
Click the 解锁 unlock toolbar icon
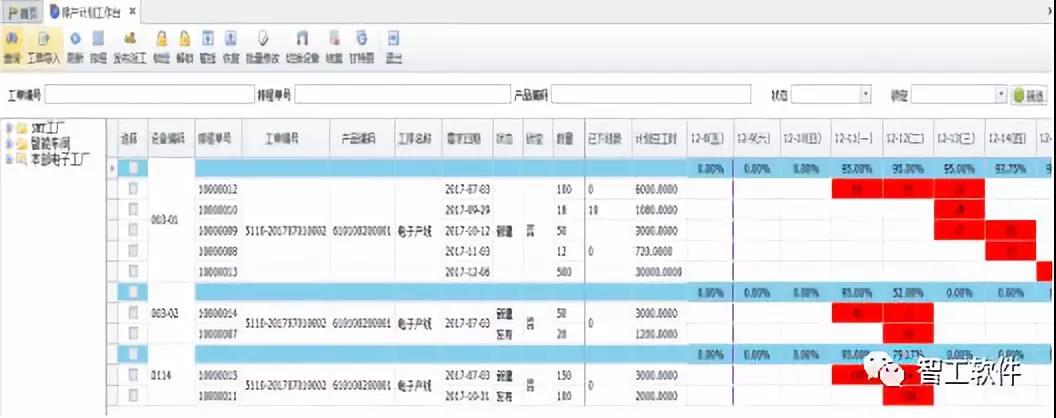(184, 45)
